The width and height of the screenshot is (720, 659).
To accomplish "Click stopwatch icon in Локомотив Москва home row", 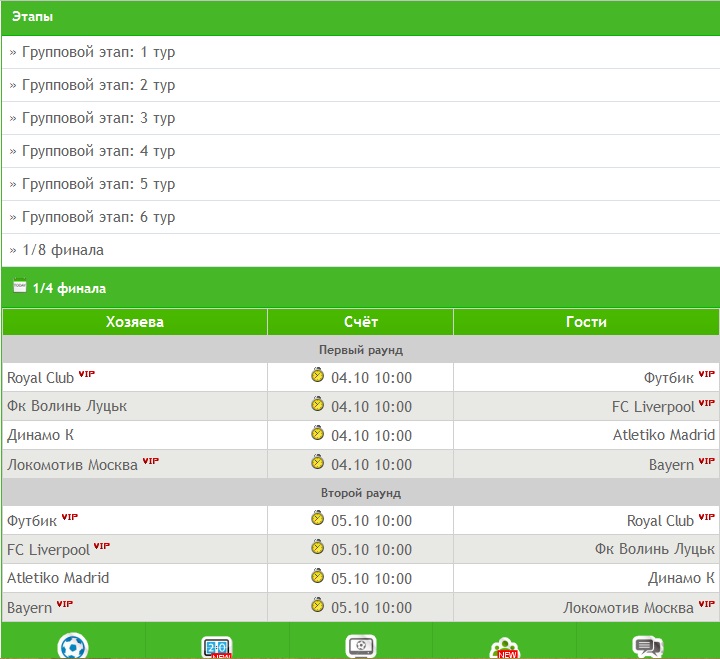I will click(317, 462).
